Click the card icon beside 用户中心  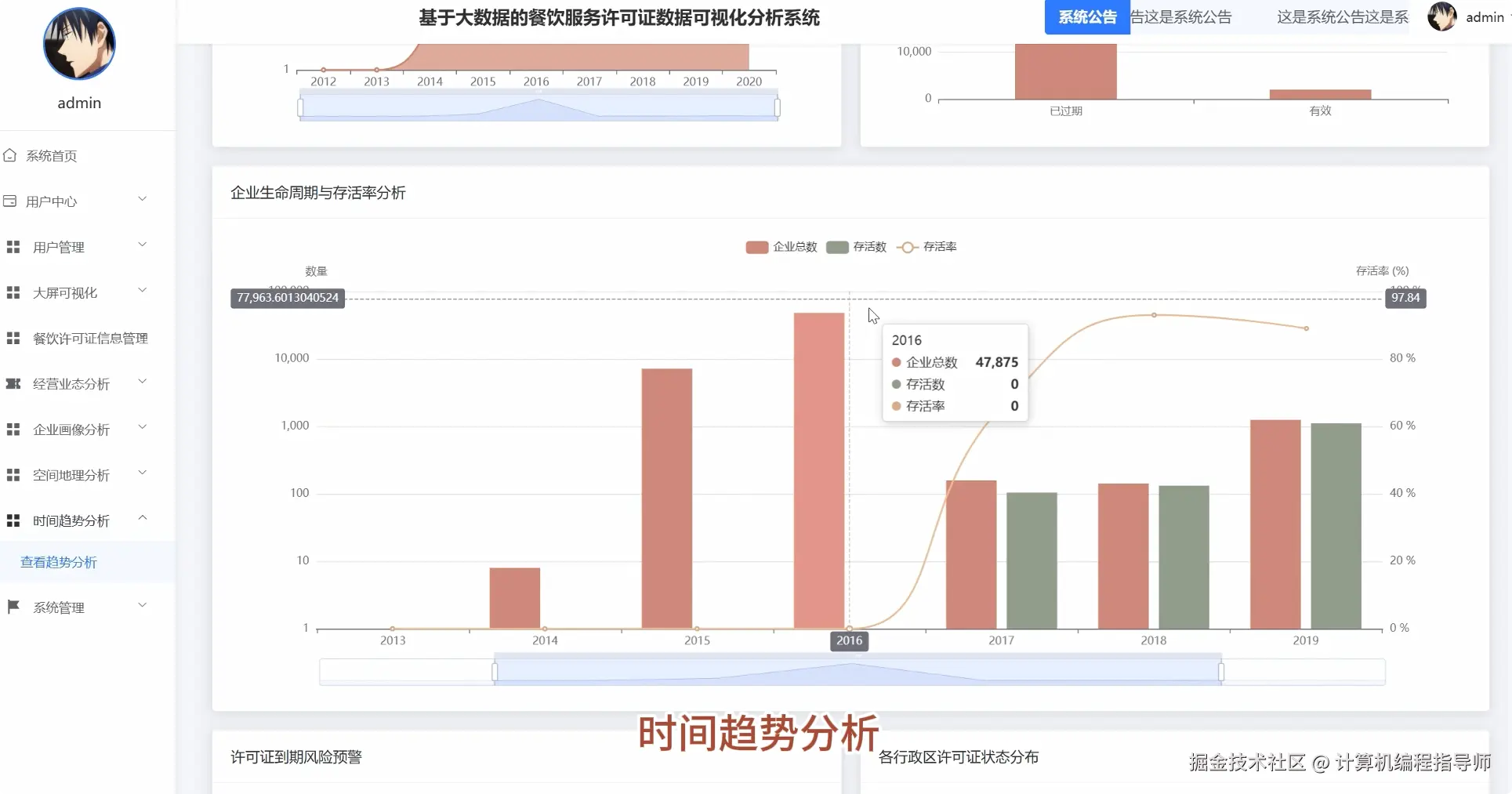coord(10,201)
